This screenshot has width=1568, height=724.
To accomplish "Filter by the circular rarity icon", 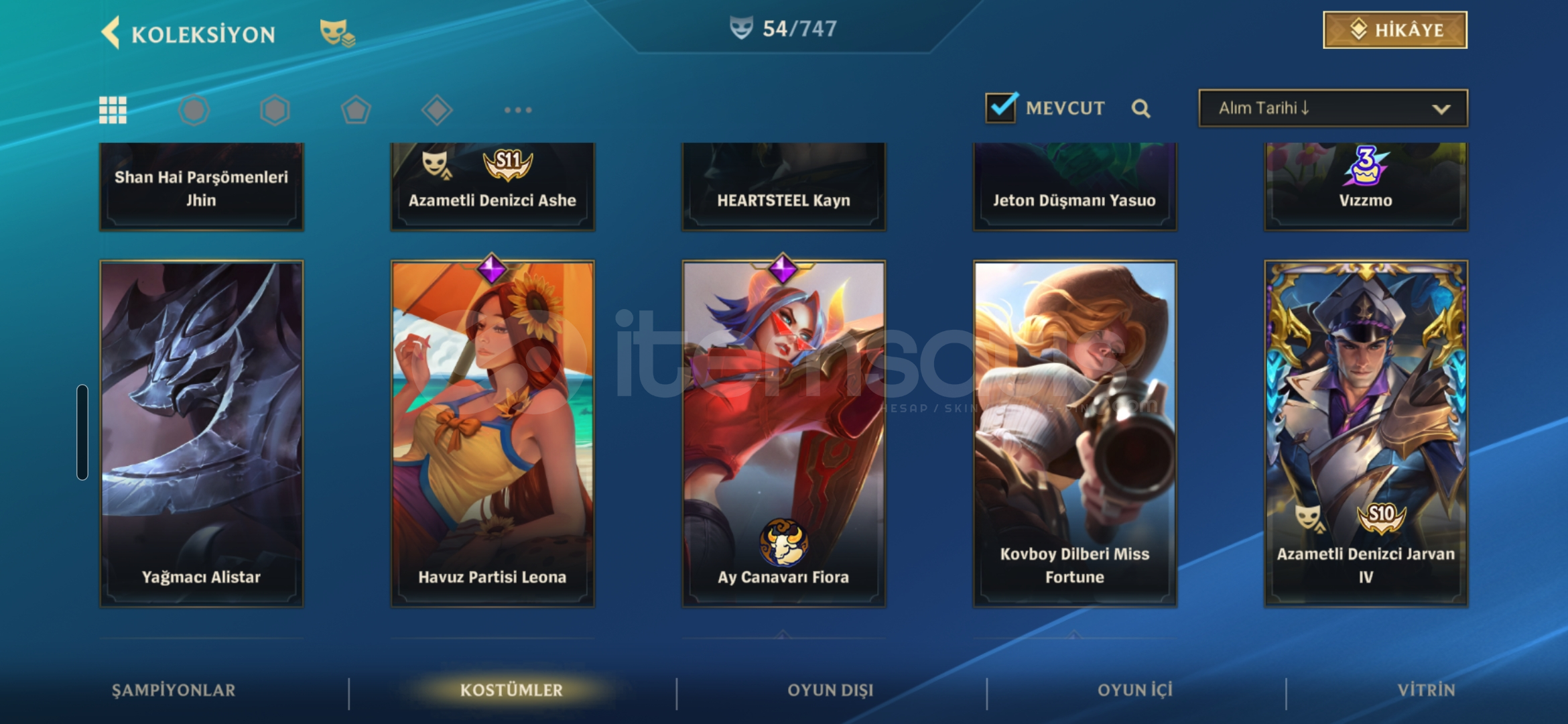I will 194,110.
